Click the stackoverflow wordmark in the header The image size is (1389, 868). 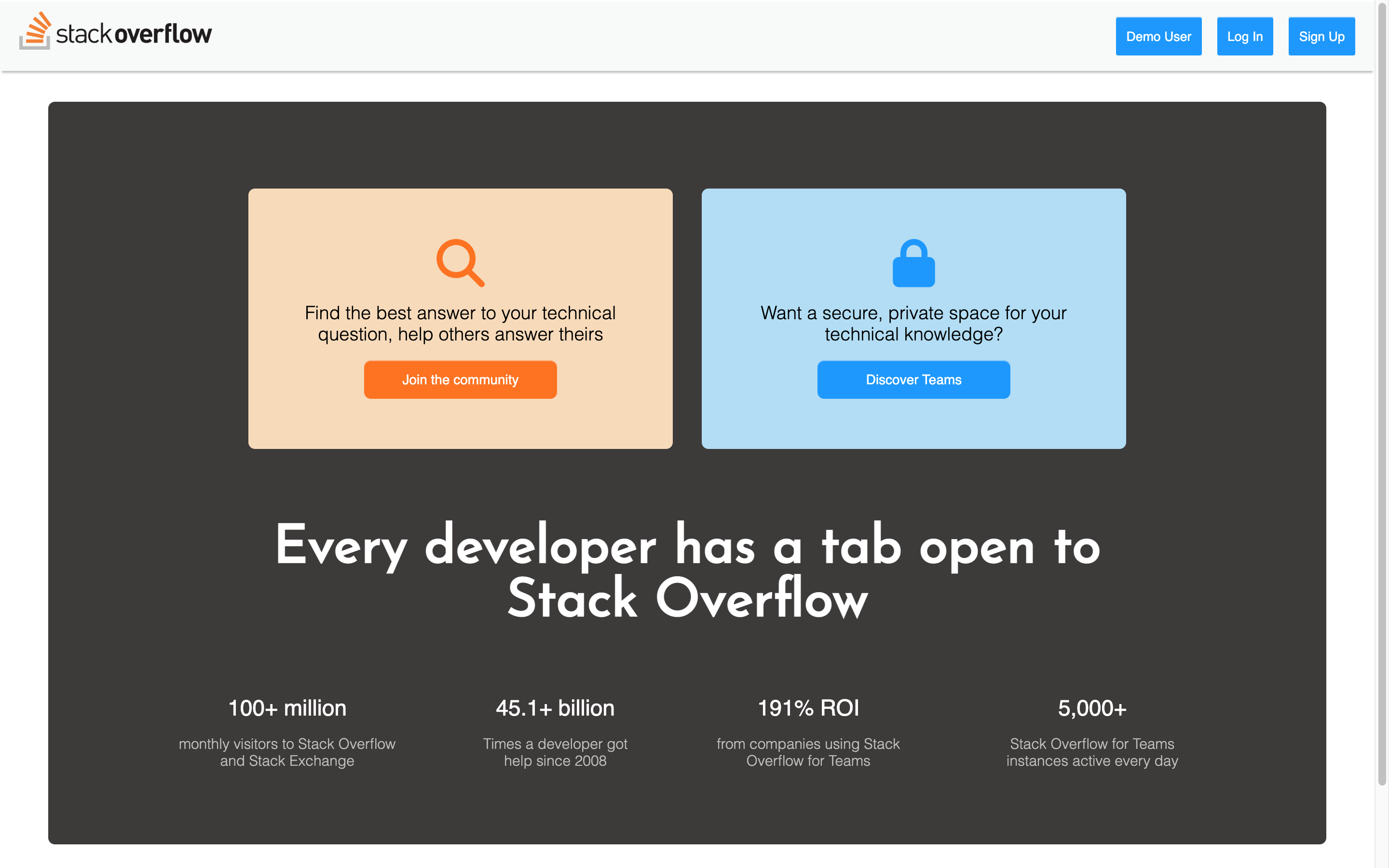(134, 34)
